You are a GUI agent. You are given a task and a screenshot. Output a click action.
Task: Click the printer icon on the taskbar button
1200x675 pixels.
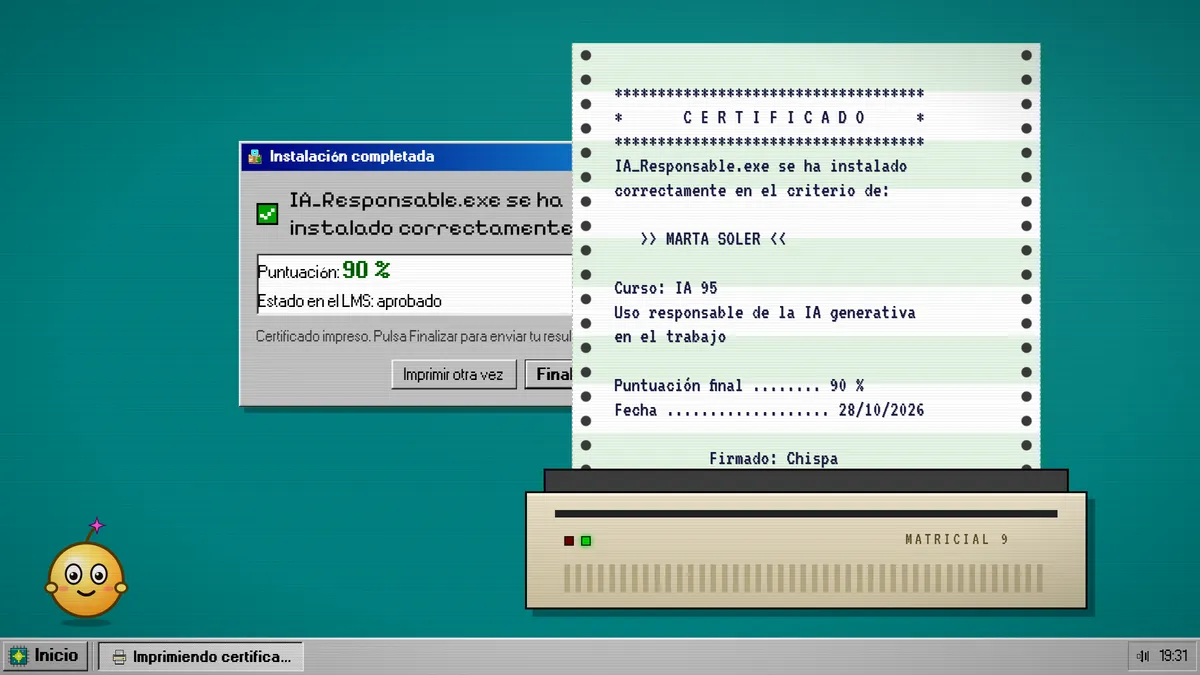119,657
